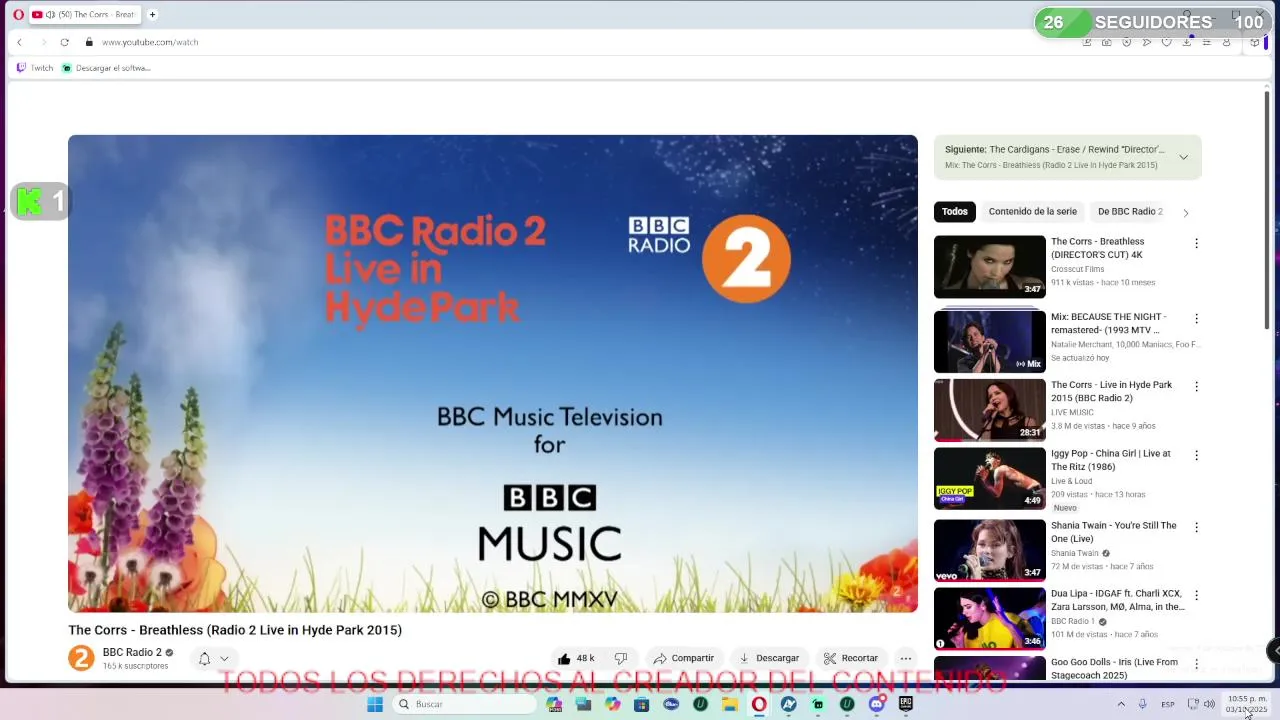
Task: Click title The Corrs - Live in Hyde Park 2015
Action: [1111, 391]
